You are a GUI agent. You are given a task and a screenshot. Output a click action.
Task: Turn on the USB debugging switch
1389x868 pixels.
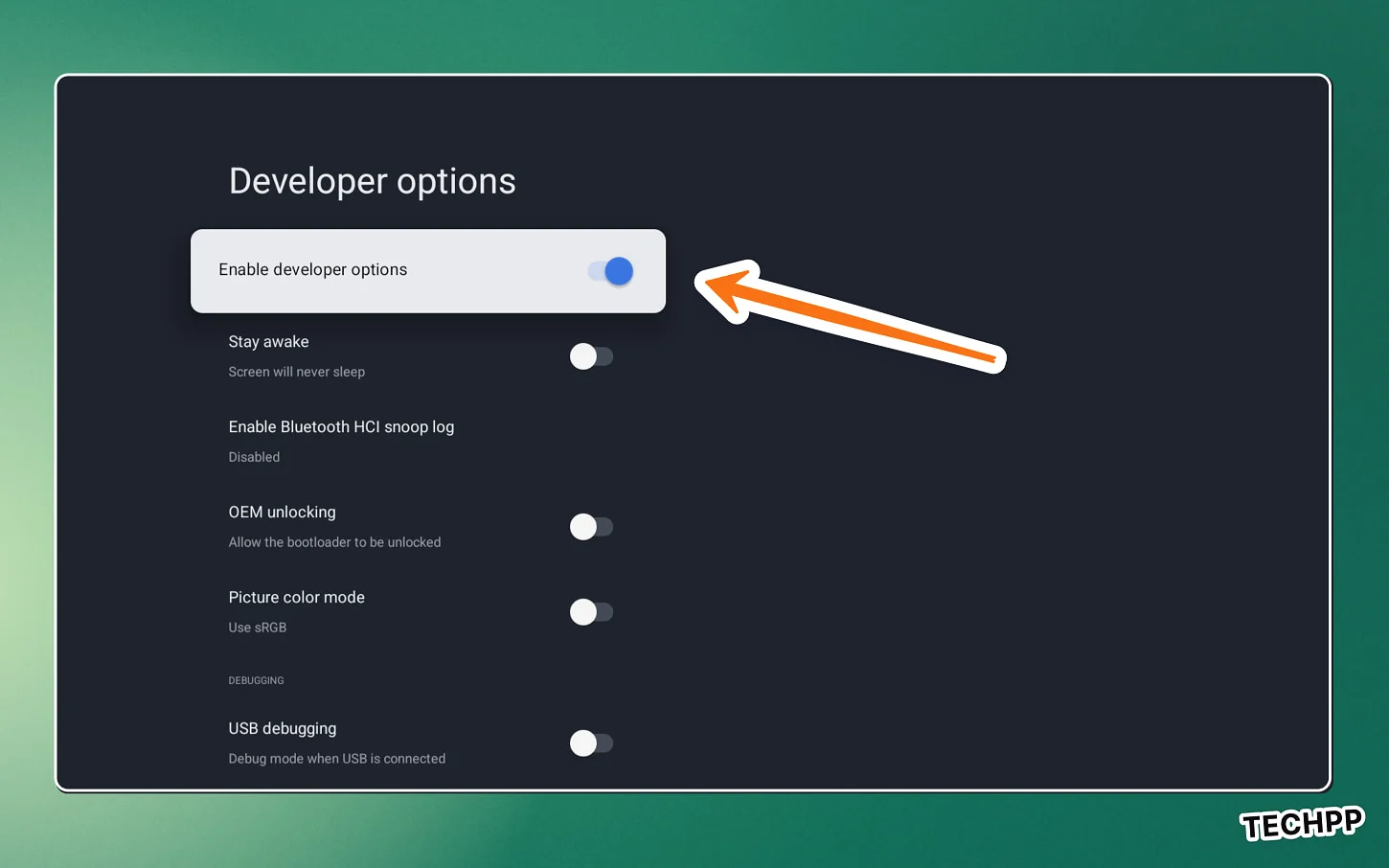tap(591, 742)
